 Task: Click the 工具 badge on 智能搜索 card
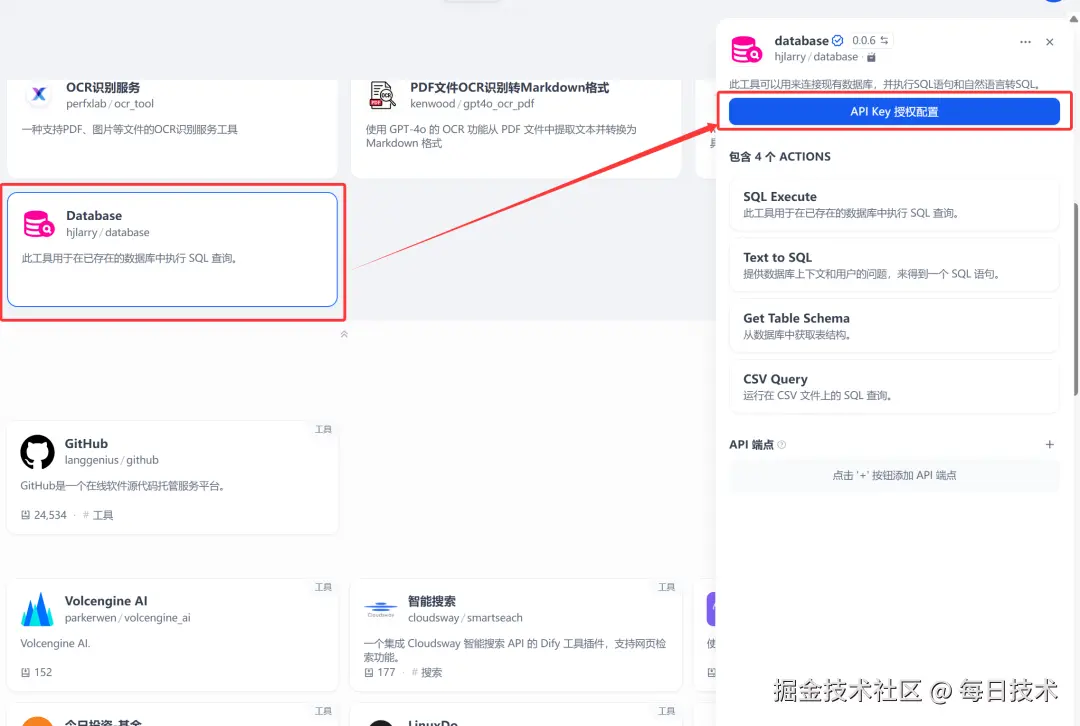pyautogui.click(x=667, y=587)
